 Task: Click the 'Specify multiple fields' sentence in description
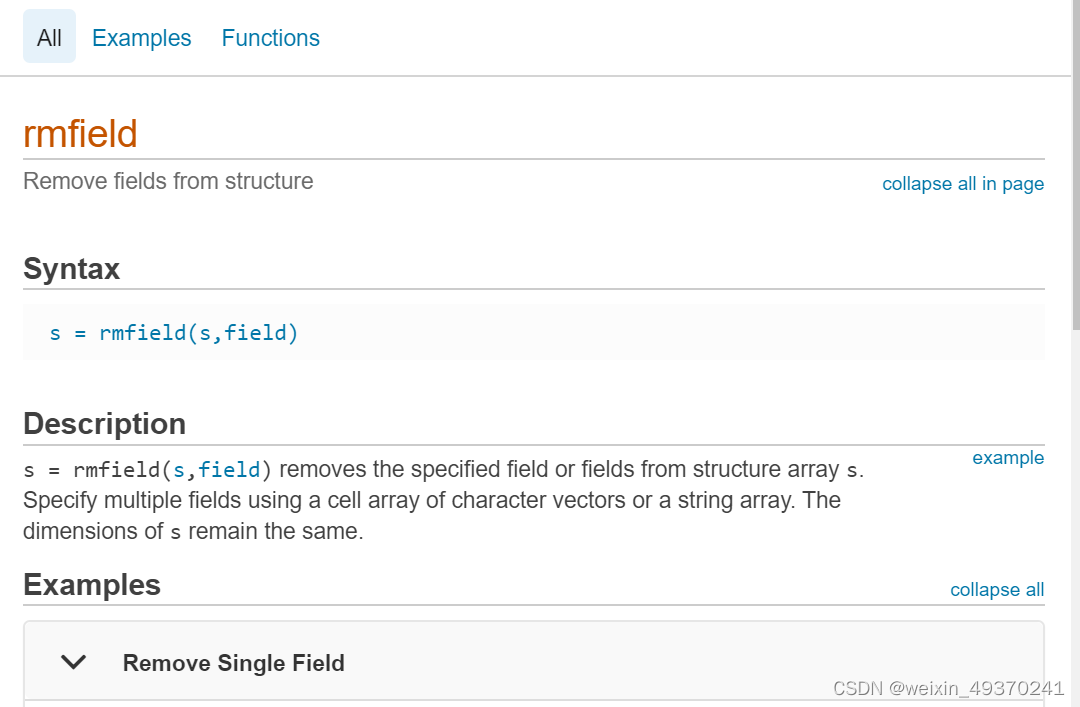click(x=430, y=500)
